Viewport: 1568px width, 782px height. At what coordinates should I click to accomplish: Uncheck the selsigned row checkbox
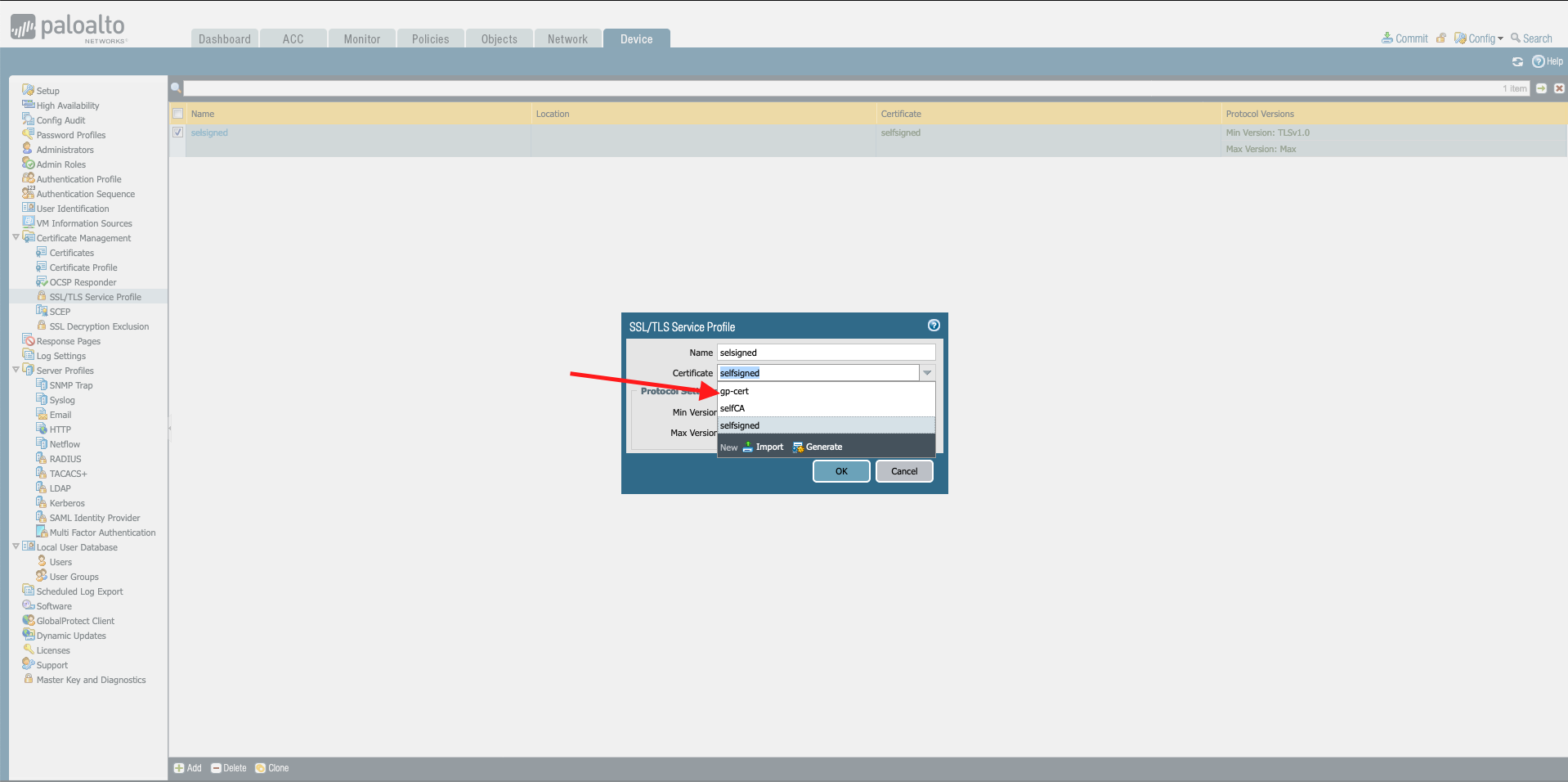point(177,133)
